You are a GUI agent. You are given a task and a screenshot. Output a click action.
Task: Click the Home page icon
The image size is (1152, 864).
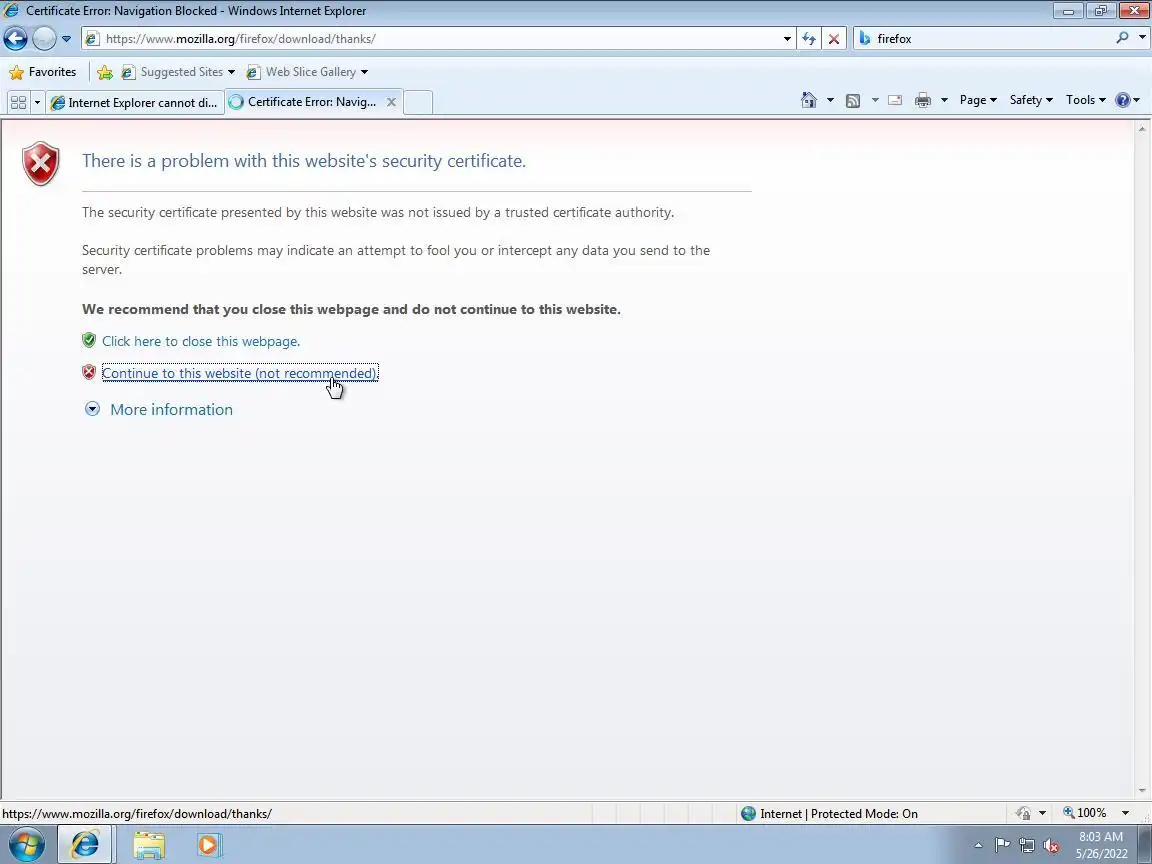click(x=809, y=100)
